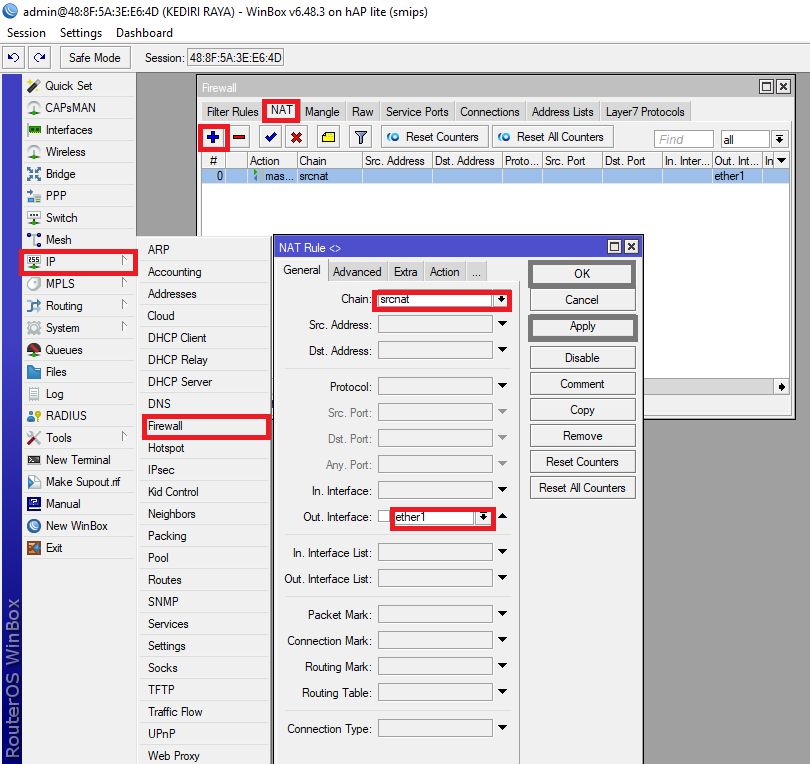
Task: Click the blue plus Add rule icon
Action: tap(213, 137)
